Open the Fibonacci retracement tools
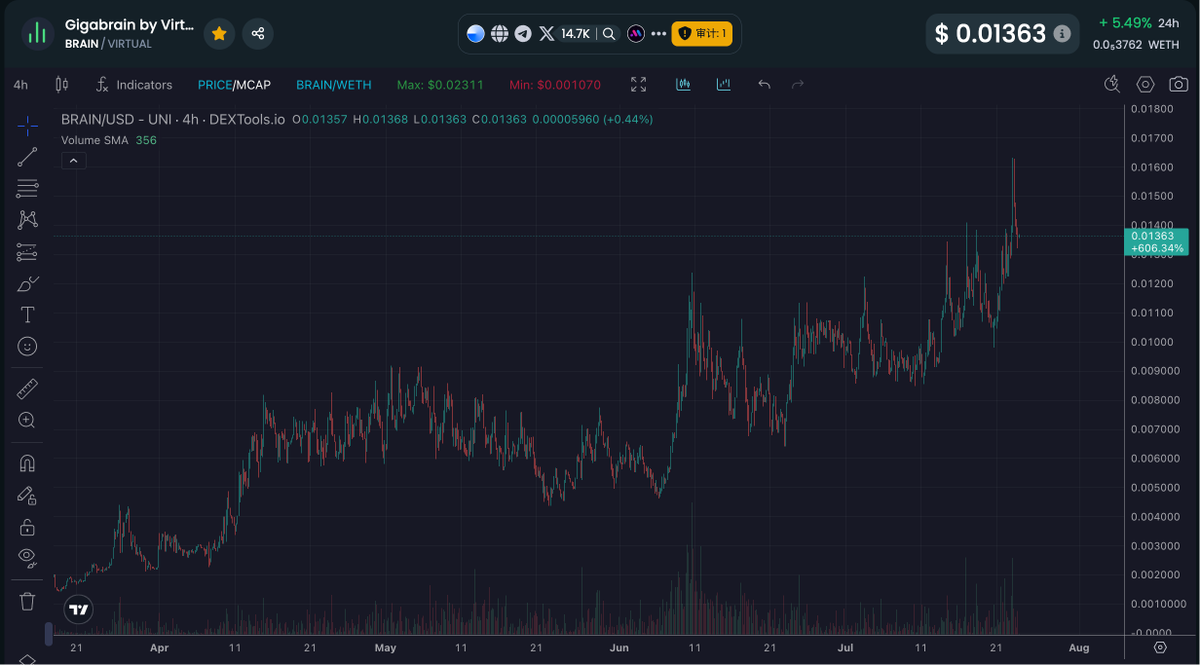 pyautogui.click(x=27, y=188)
